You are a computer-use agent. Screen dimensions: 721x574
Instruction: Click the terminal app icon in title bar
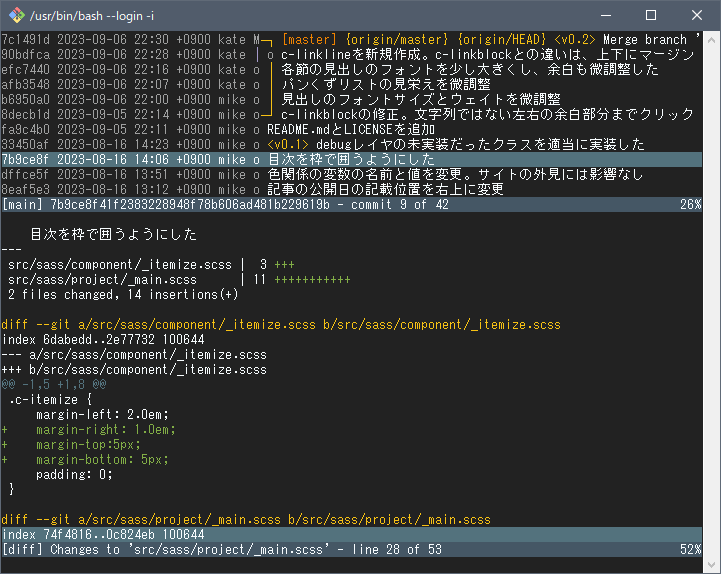pyautogui.click(x=13, y=15)
